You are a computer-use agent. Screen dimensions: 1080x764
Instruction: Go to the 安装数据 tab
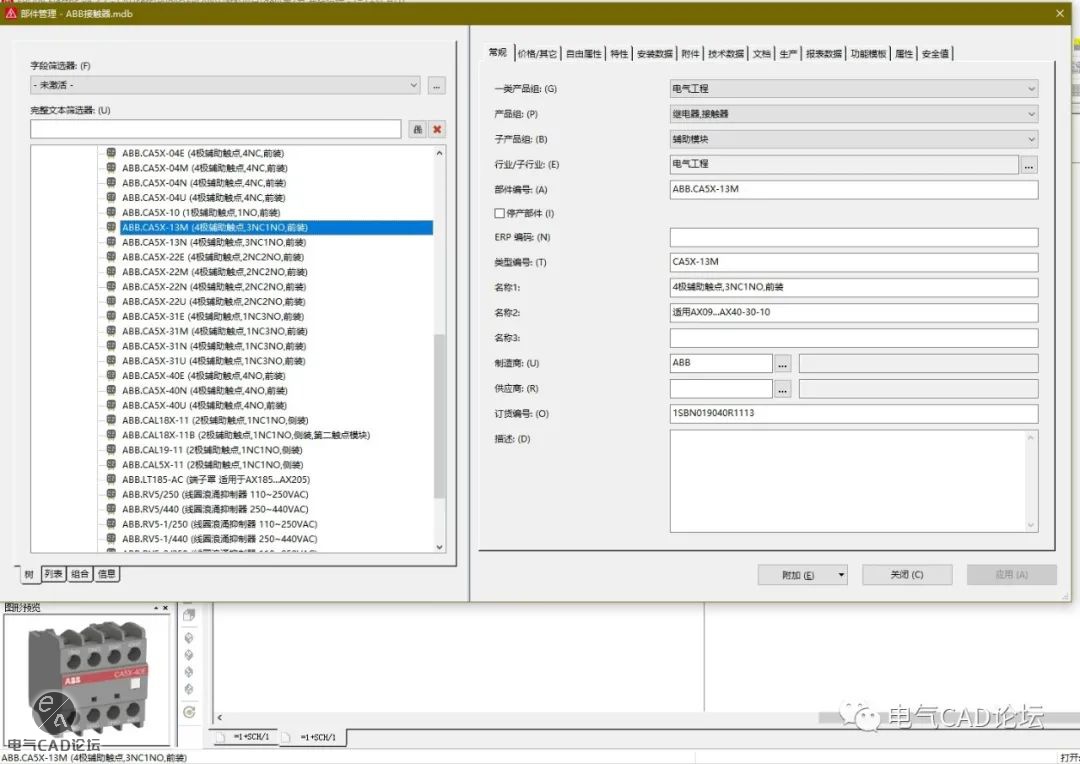tap(654, 54)
